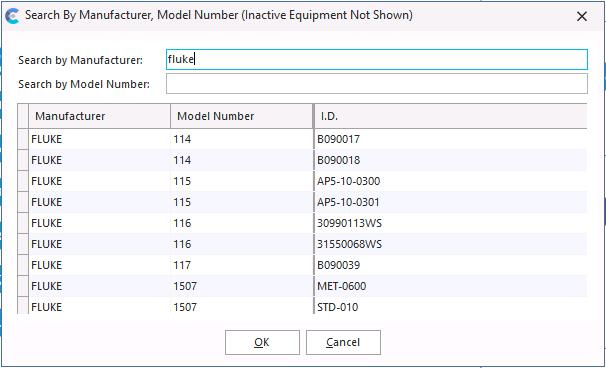Select the STD-010 I.D. cell

point(450,305)
